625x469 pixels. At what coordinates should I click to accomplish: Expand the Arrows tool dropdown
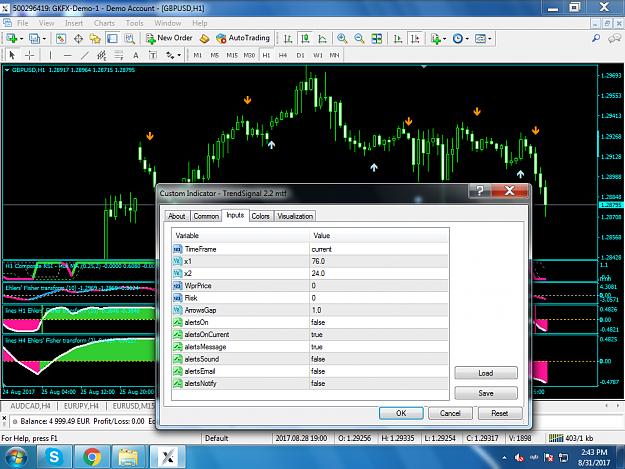click(179, 55)
